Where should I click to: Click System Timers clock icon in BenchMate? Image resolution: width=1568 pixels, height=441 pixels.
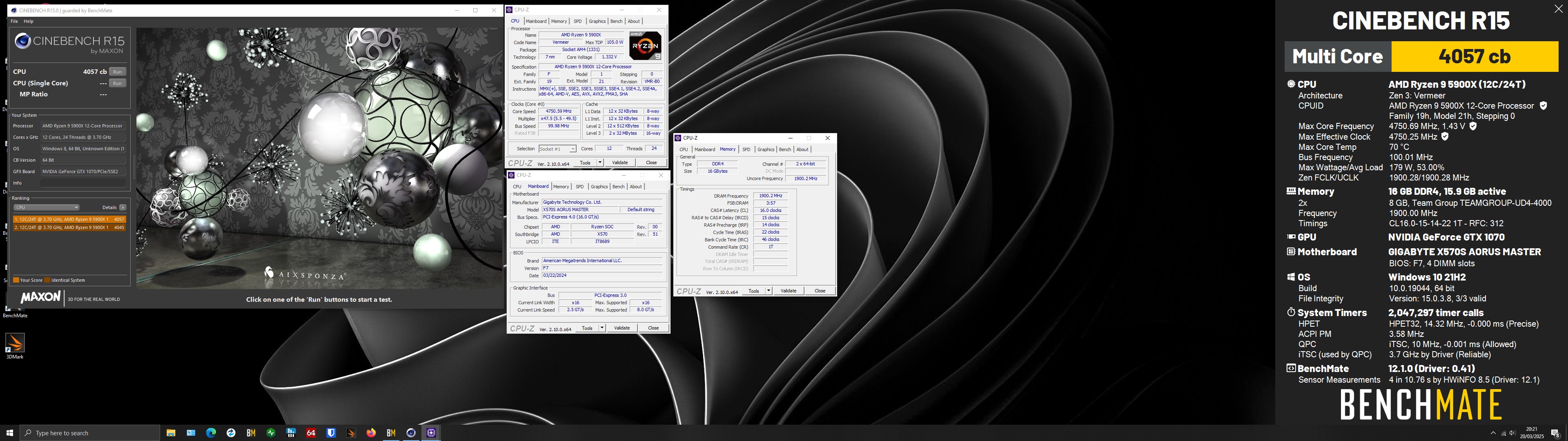(1291, 312)
